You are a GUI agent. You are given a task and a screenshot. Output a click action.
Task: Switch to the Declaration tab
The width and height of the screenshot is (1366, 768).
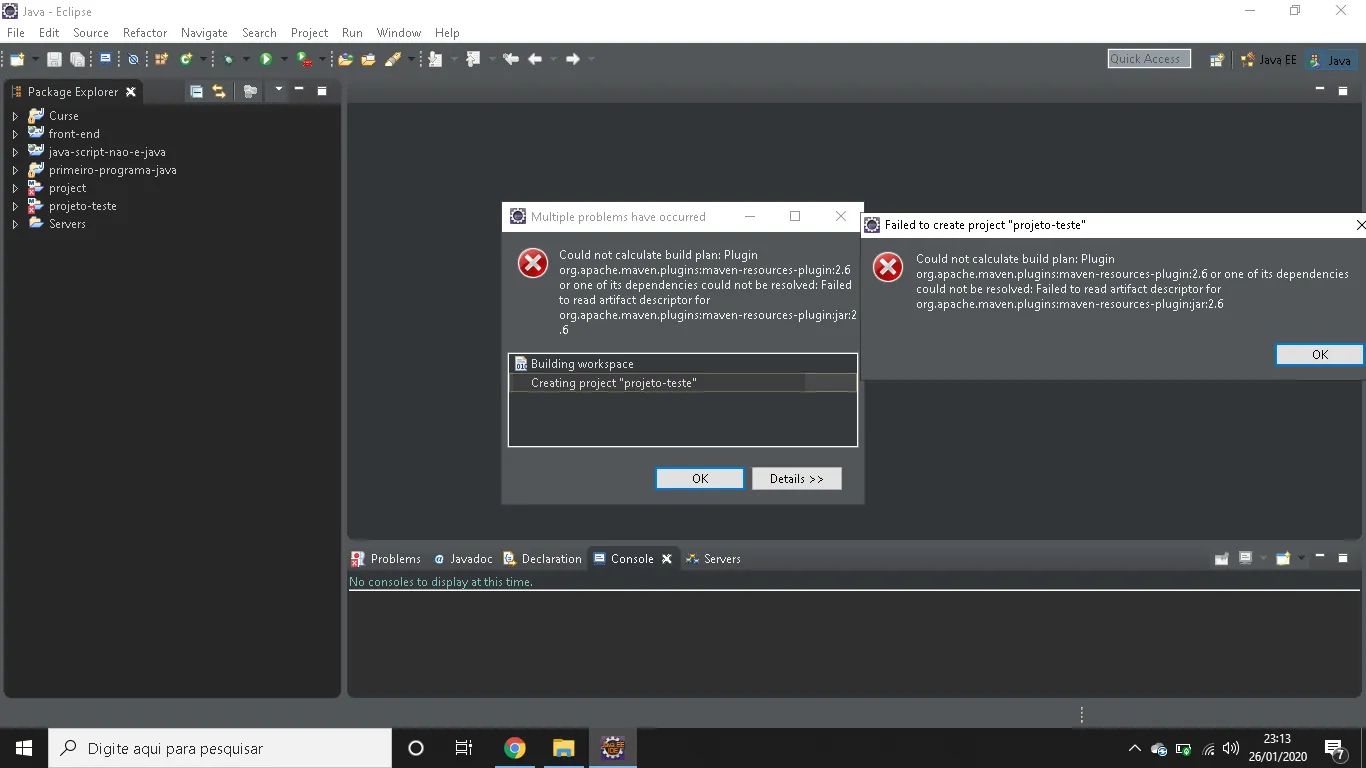coord(542,559)
